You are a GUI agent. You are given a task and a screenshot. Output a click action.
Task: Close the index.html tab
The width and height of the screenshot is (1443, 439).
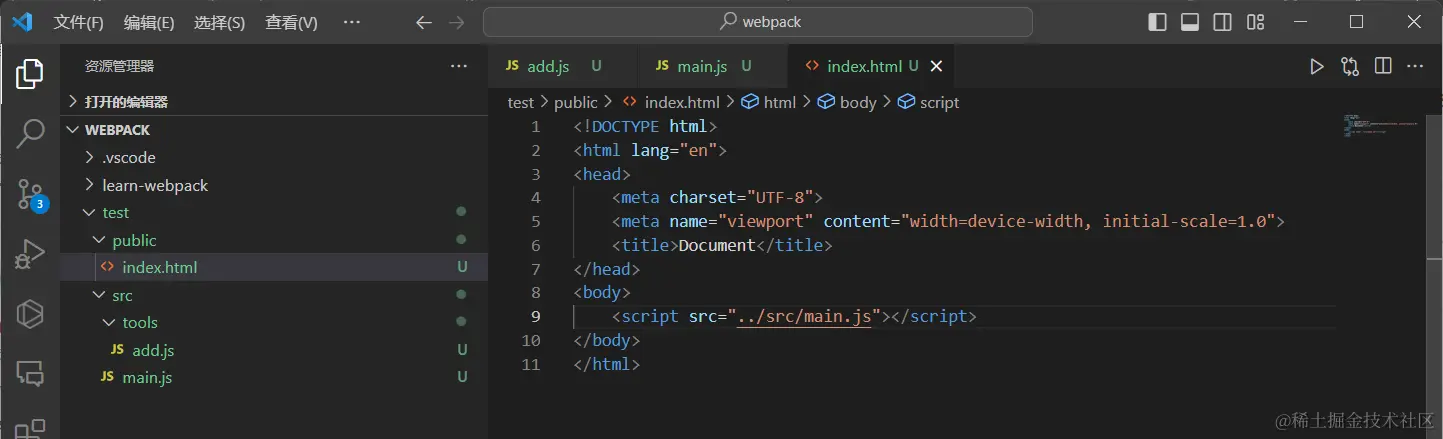click(x=936, y=66)
